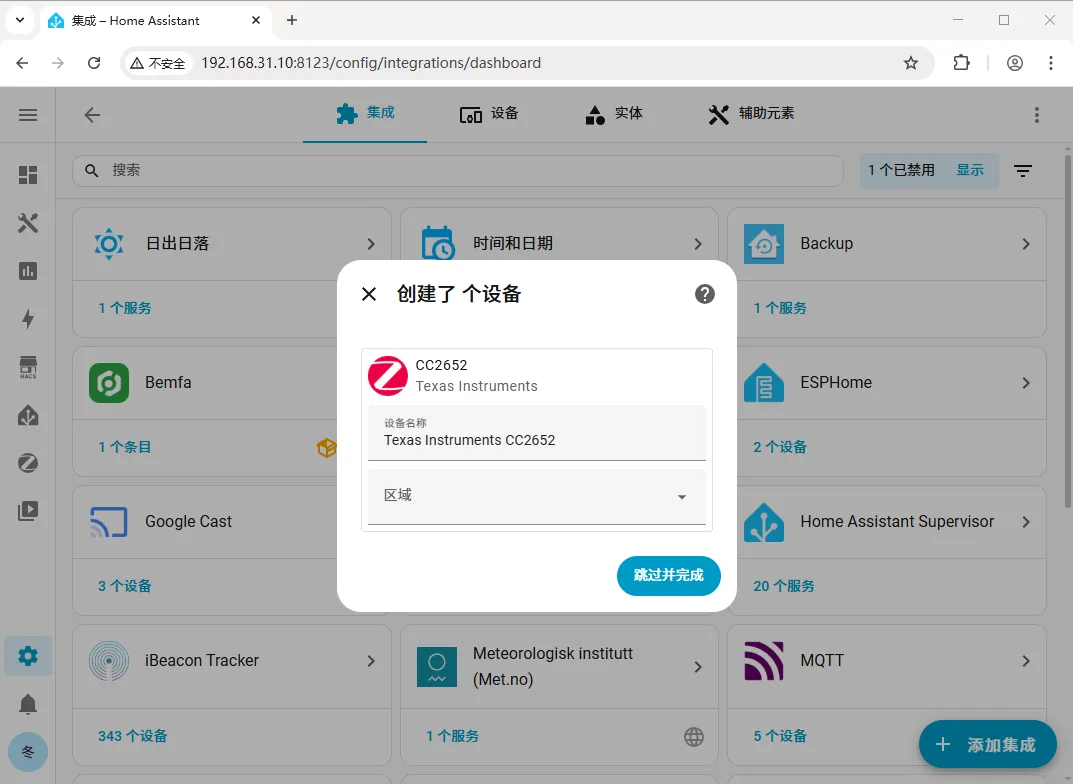
Task: Click the Google Cast integration icon
Action: click(x=109, y=521)
